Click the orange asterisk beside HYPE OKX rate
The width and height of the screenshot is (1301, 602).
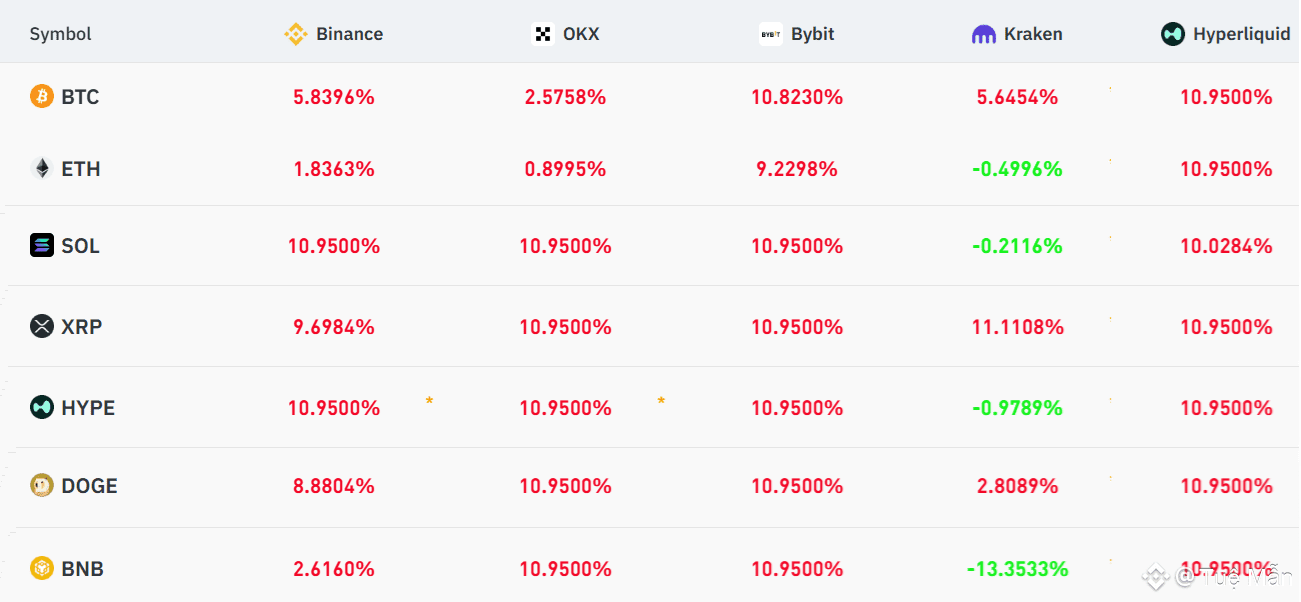(661, 401)
